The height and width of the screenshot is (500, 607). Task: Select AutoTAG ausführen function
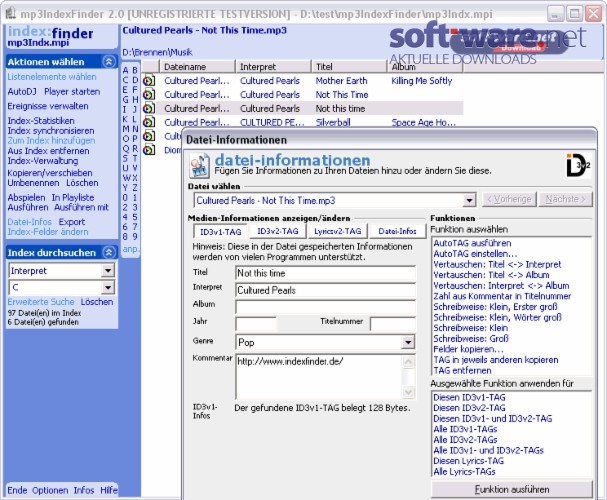pyautogui.click(x=472, y=243)
